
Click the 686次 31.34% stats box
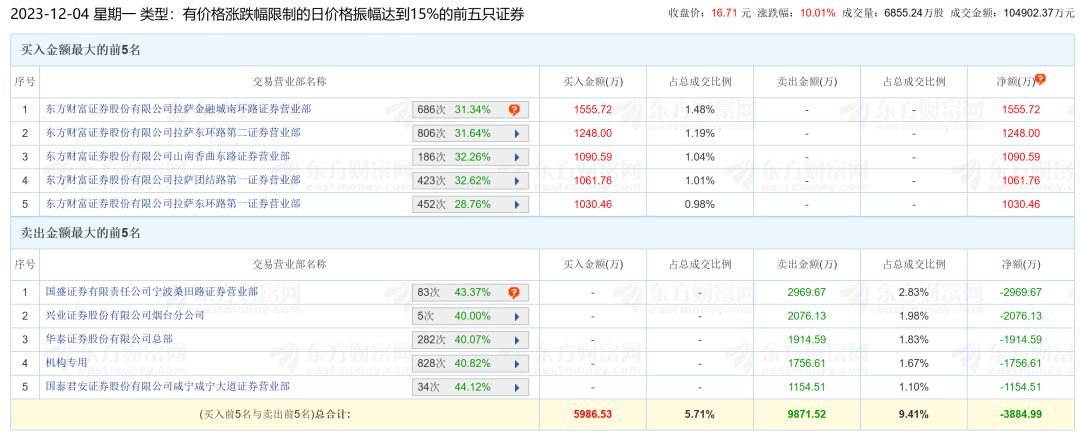coord(470,110)
